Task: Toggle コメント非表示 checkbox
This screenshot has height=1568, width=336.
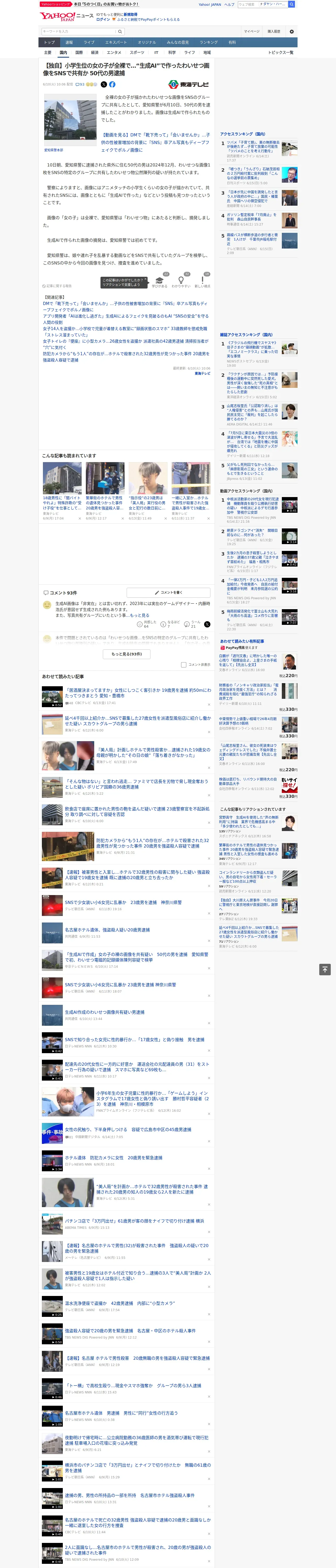Action: point(183,665)
